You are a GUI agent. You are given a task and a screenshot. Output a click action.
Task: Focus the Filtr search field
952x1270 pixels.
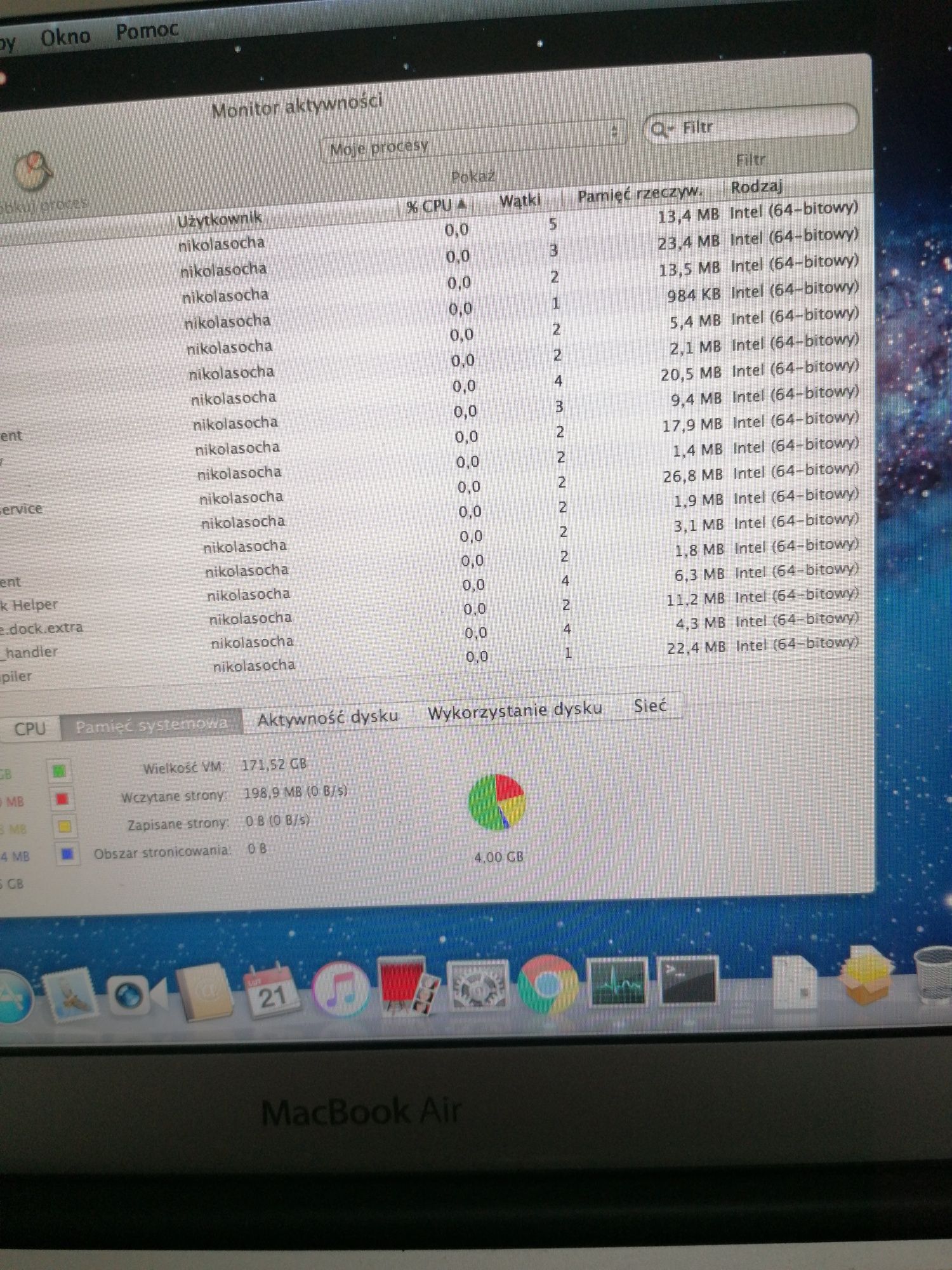[x=751, y=124]
